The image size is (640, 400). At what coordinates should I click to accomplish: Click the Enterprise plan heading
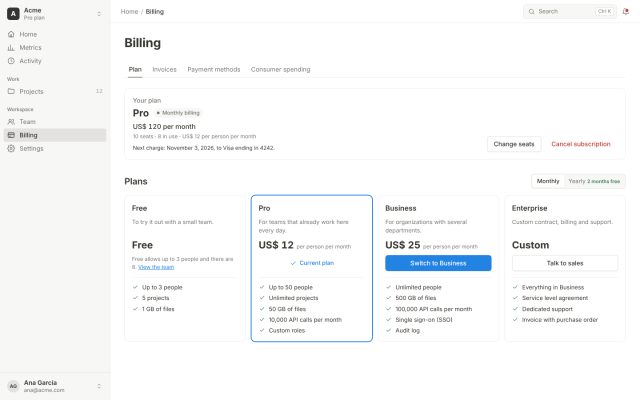529,208
